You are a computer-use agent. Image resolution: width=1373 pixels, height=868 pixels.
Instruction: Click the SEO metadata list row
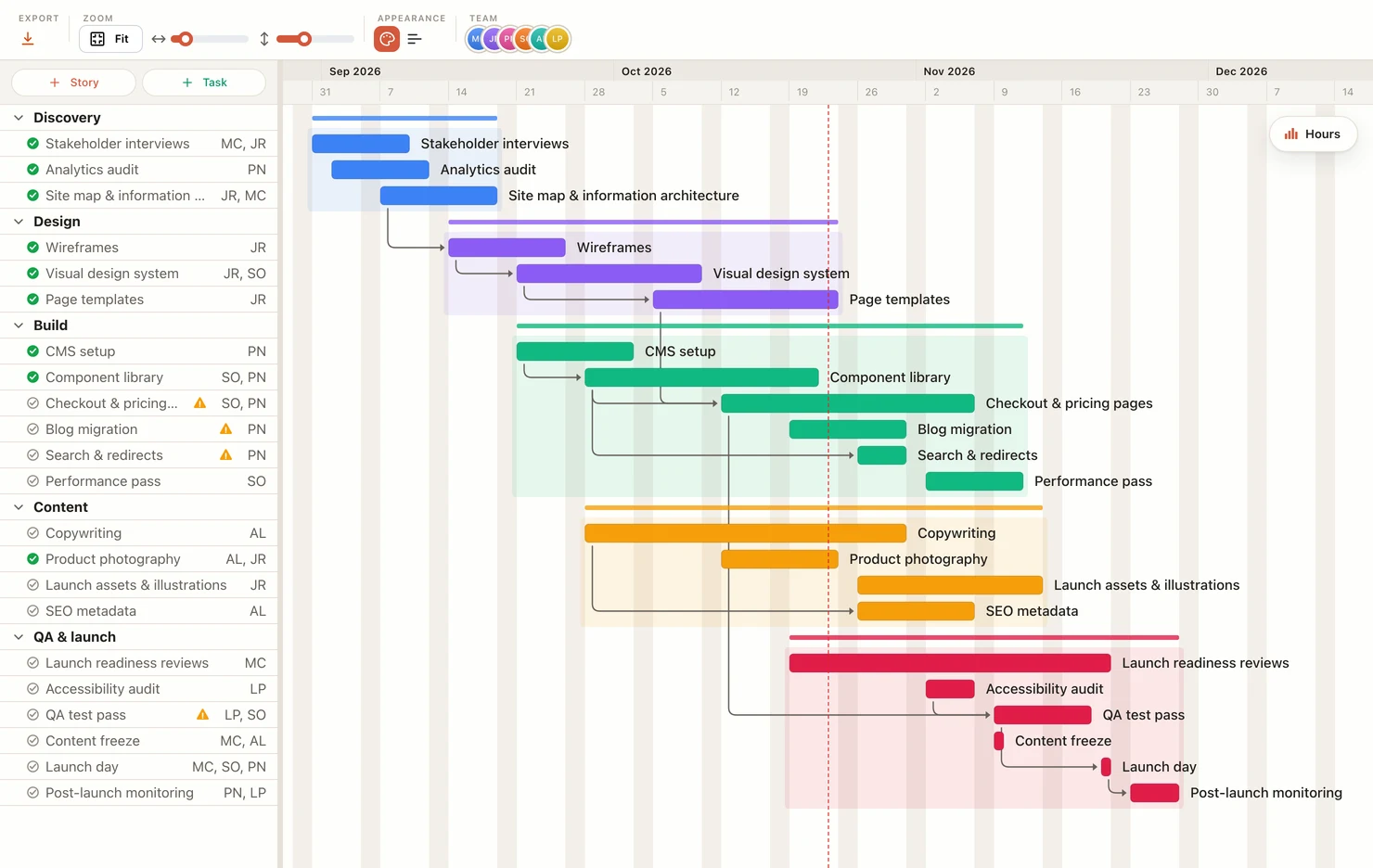coord(139,611)
